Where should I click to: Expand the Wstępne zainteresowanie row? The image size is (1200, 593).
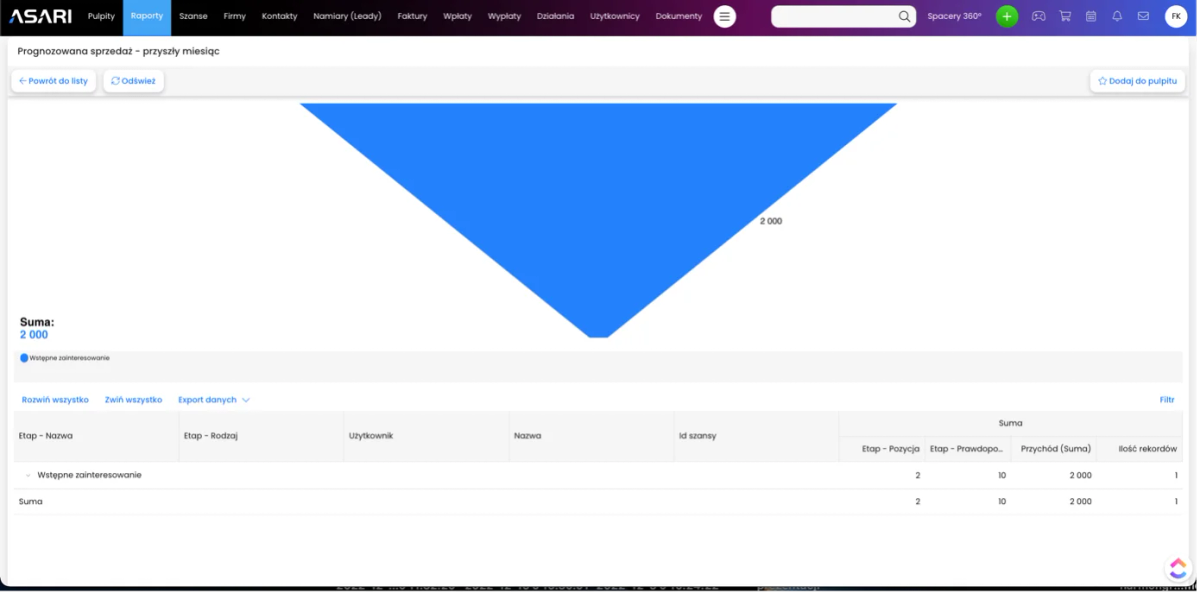click(x=28, y=475)
